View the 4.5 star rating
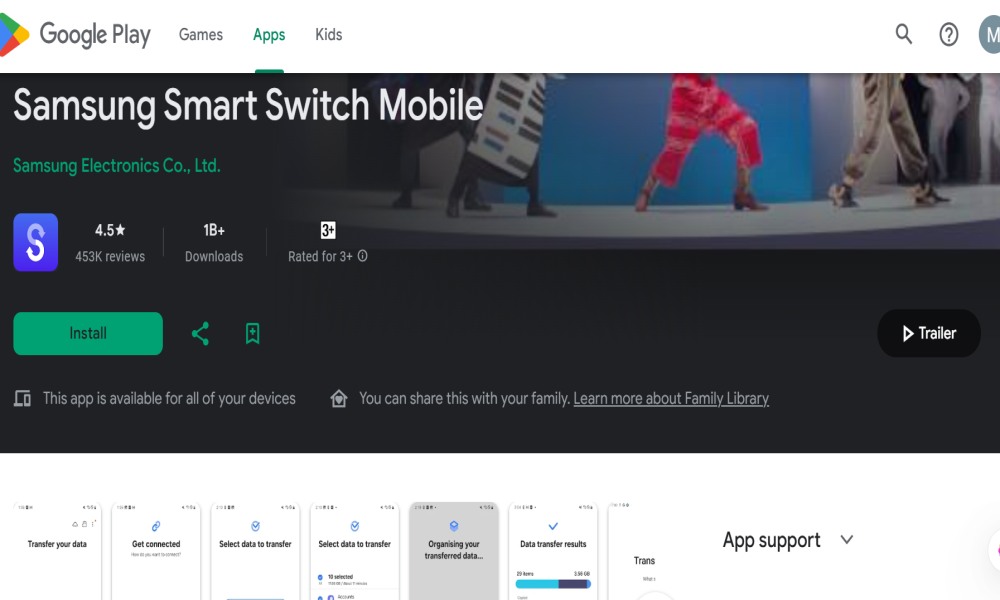1000x600 pixels. click(110, 230)
